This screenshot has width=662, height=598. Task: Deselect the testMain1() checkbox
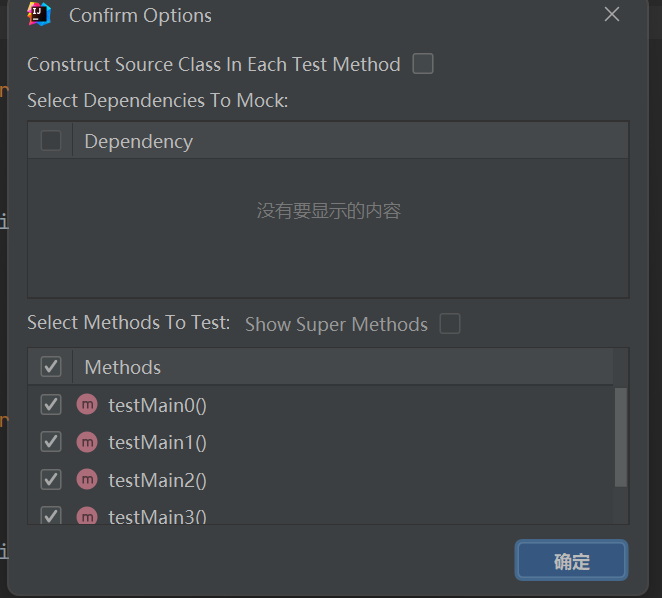click(51, 442)
